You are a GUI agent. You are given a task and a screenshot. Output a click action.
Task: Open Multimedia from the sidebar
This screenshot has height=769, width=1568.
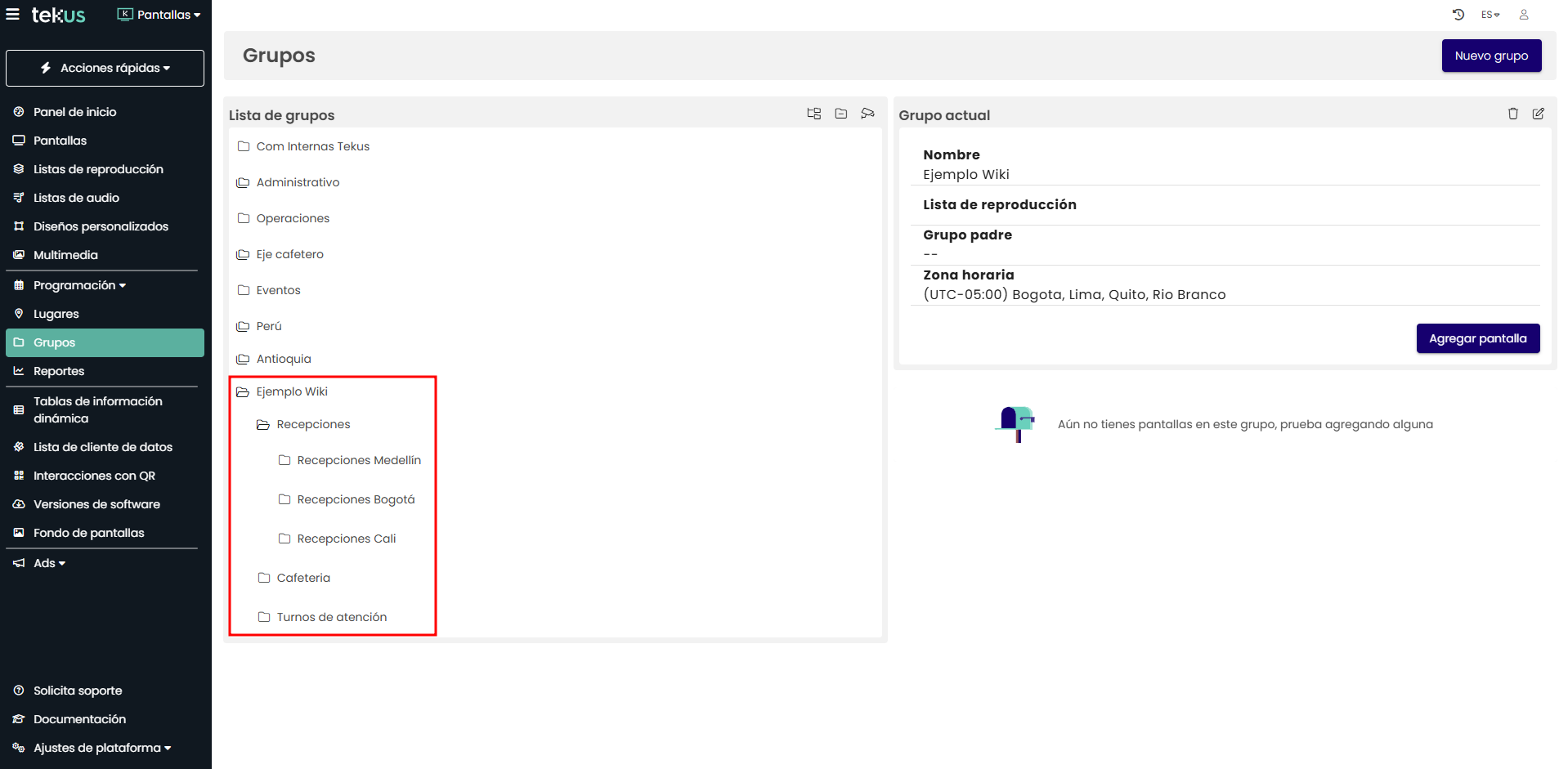(x=65, y=255)
